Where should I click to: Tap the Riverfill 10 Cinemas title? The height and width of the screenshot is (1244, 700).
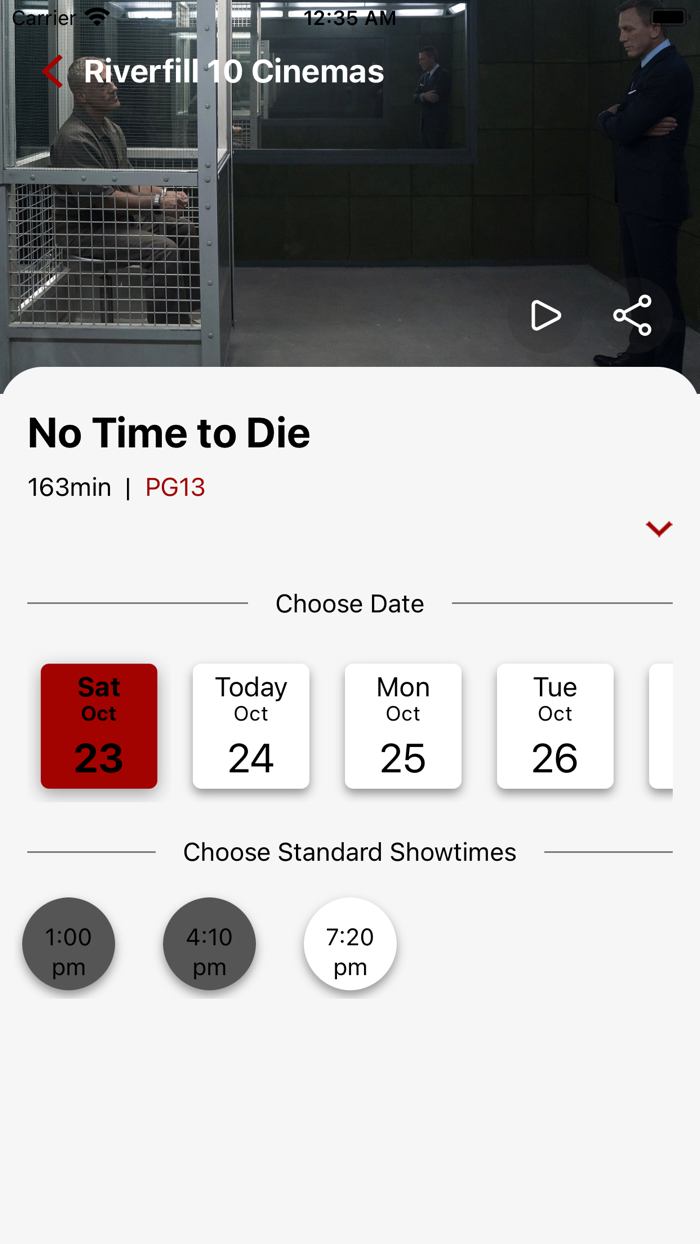[234, 72]
